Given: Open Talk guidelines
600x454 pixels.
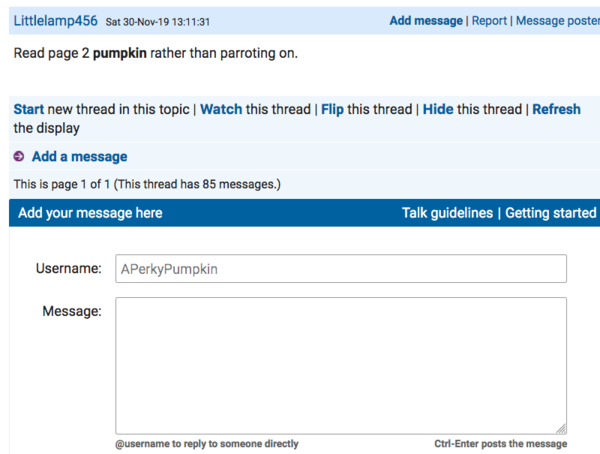Looking at the screenshot, I should pyautogui.click(x=447, y=213).
